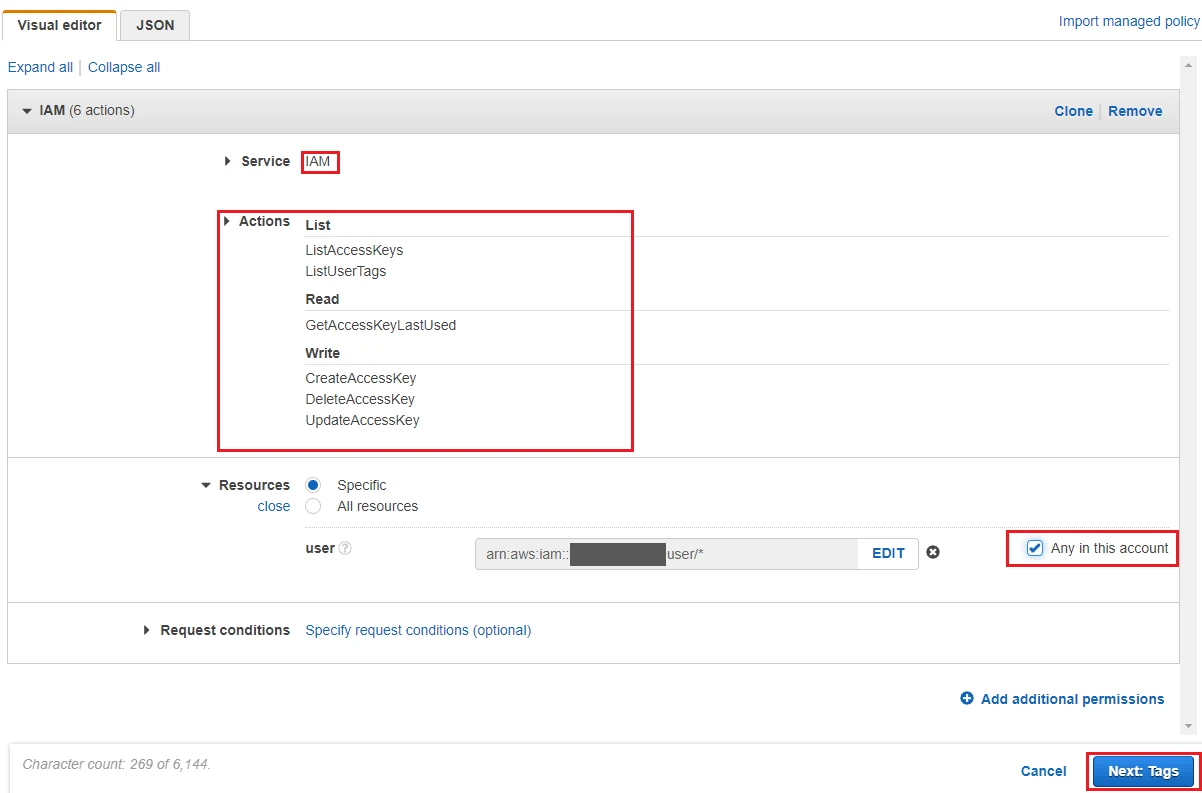This screenshot has height=793, width=1202.
Task: Click Collapse all link
Action: coord(124,67)
